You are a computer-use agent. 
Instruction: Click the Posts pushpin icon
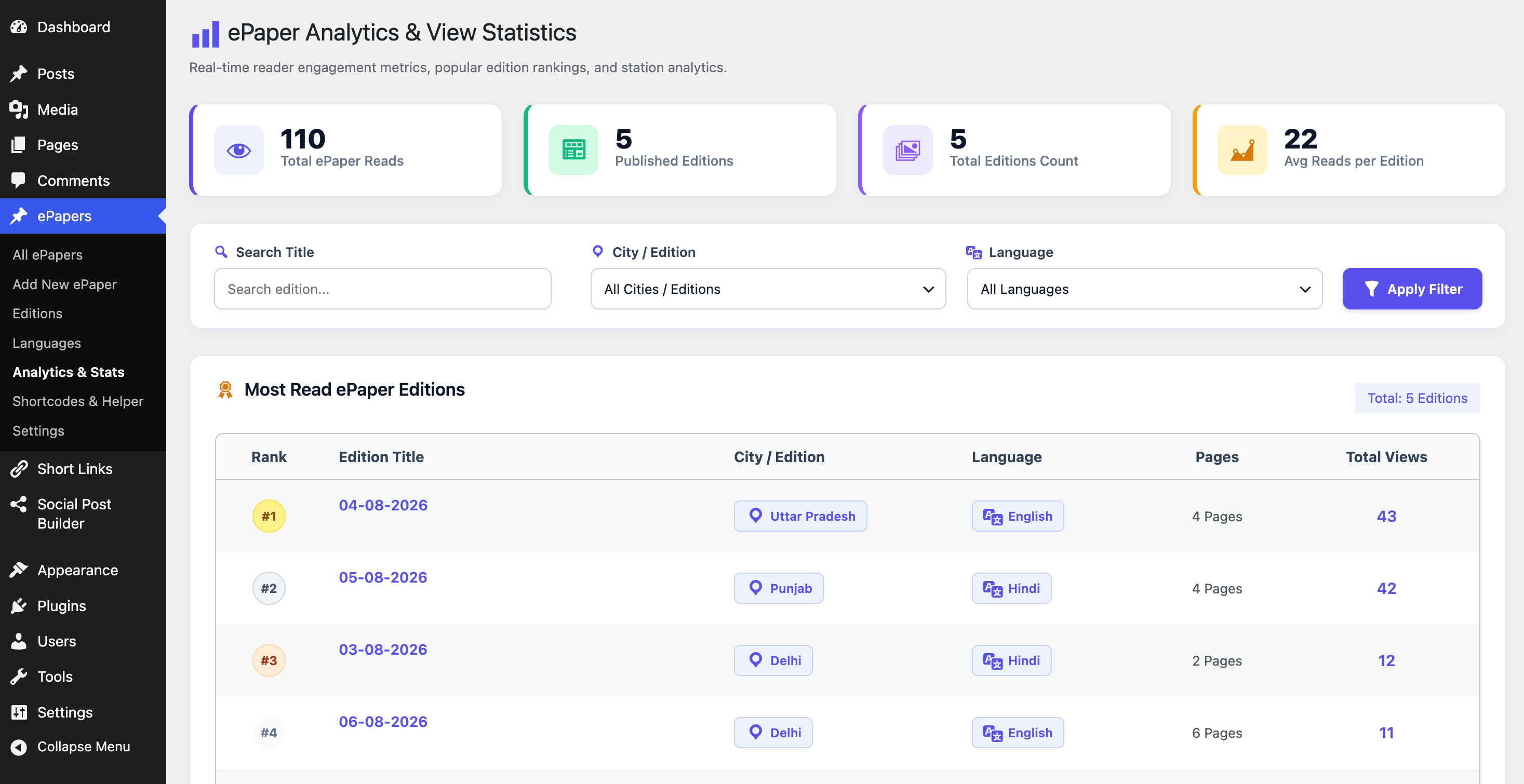coord(19,74)
